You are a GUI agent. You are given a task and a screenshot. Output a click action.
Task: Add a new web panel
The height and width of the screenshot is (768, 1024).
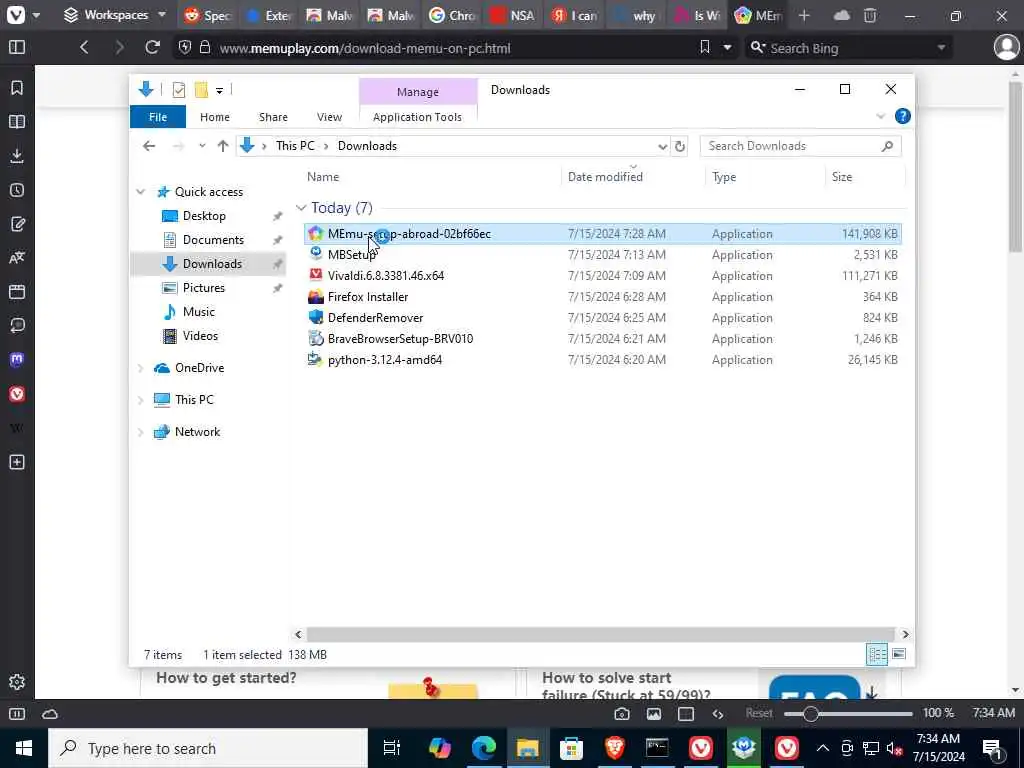(x=17, y=462)
